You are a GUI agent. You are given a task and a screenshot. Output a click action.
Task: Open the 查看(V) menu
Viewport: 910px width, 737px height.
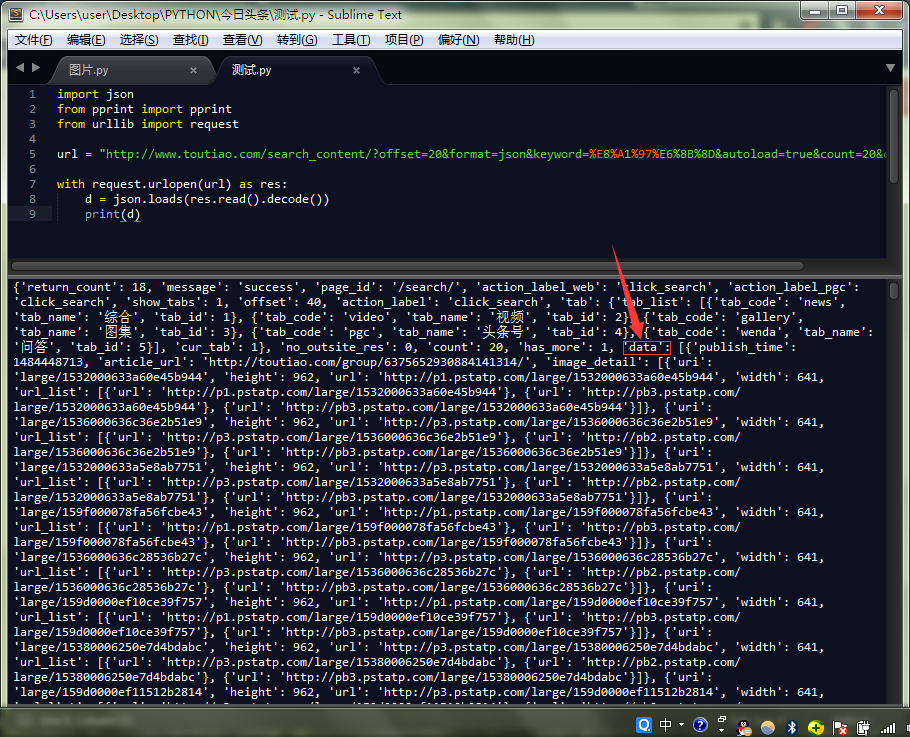[x=243, y=40]
